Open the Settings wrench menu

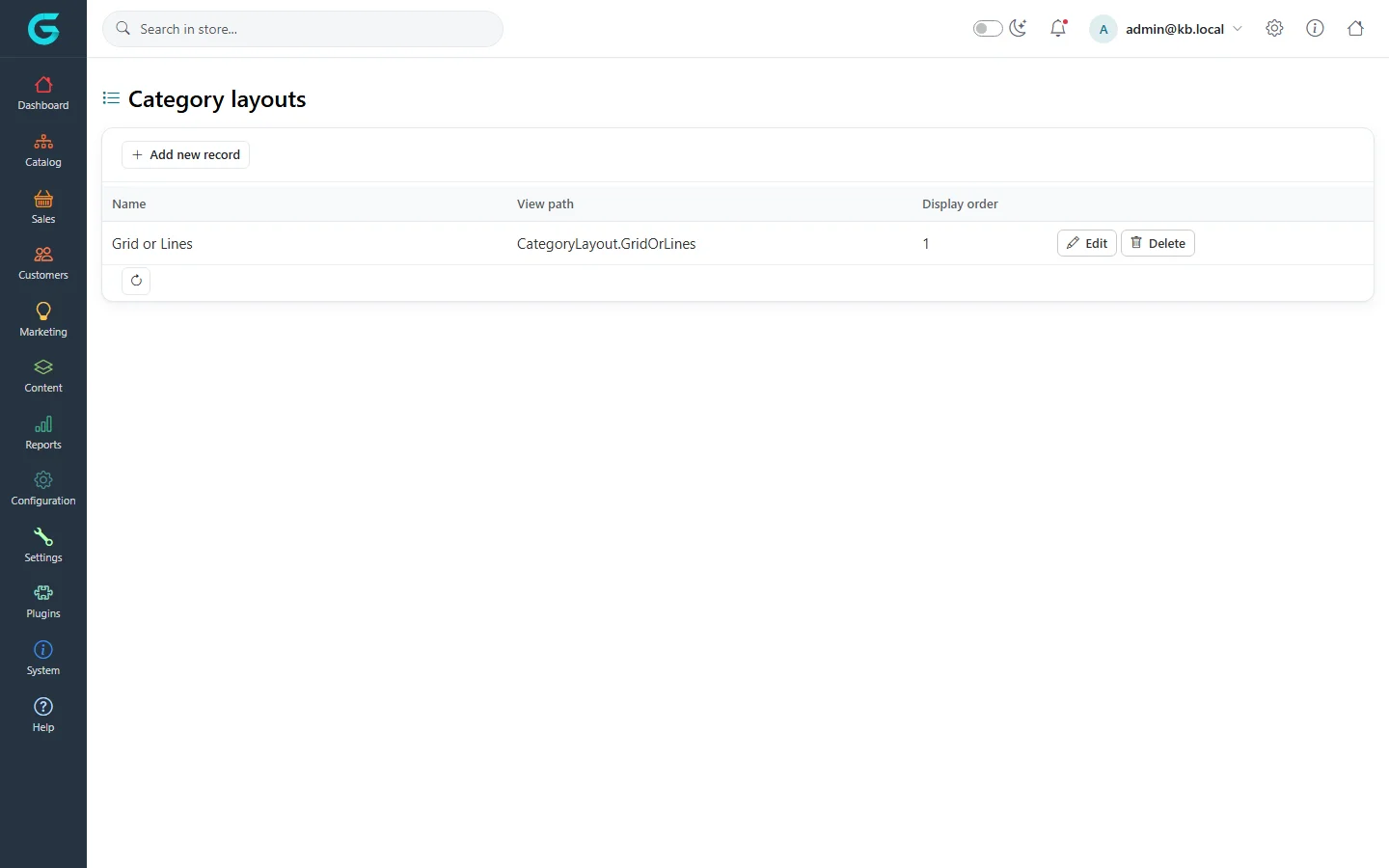click(43, 546)
